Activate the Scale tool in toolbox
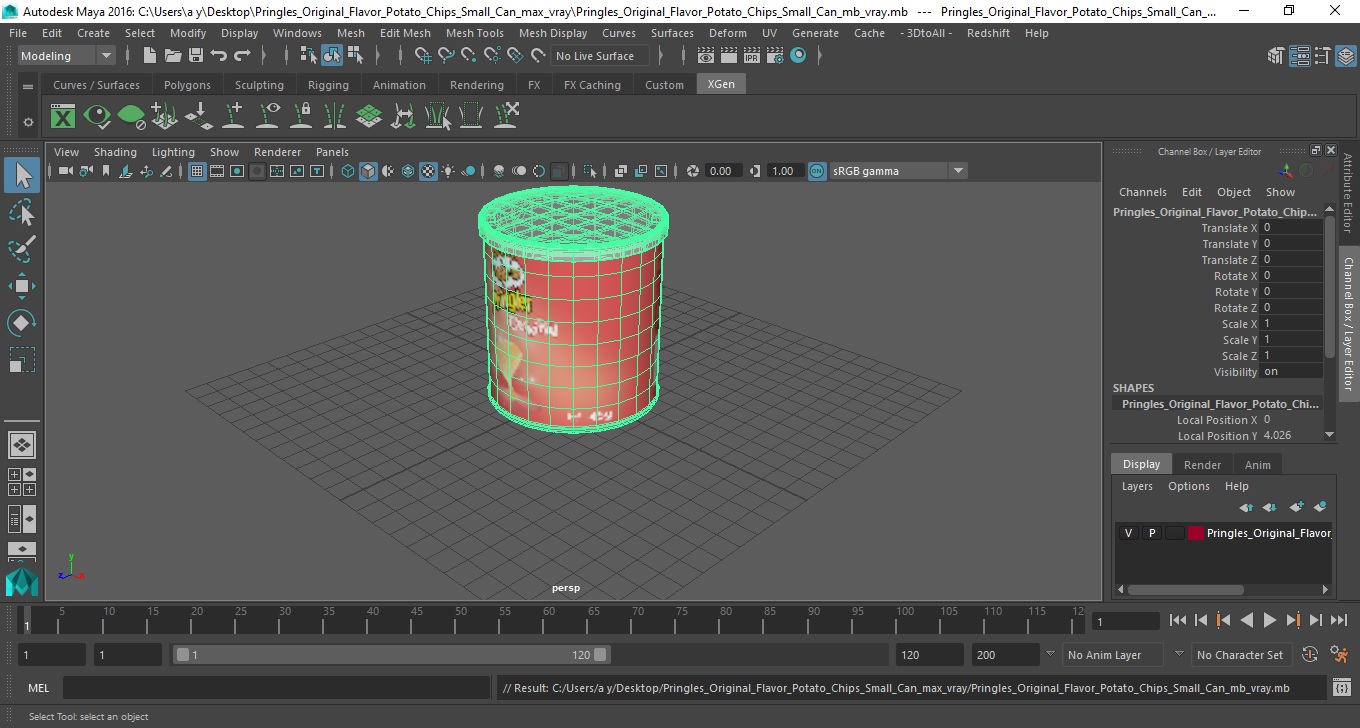 pyautogui.click(x=22, y=359)
